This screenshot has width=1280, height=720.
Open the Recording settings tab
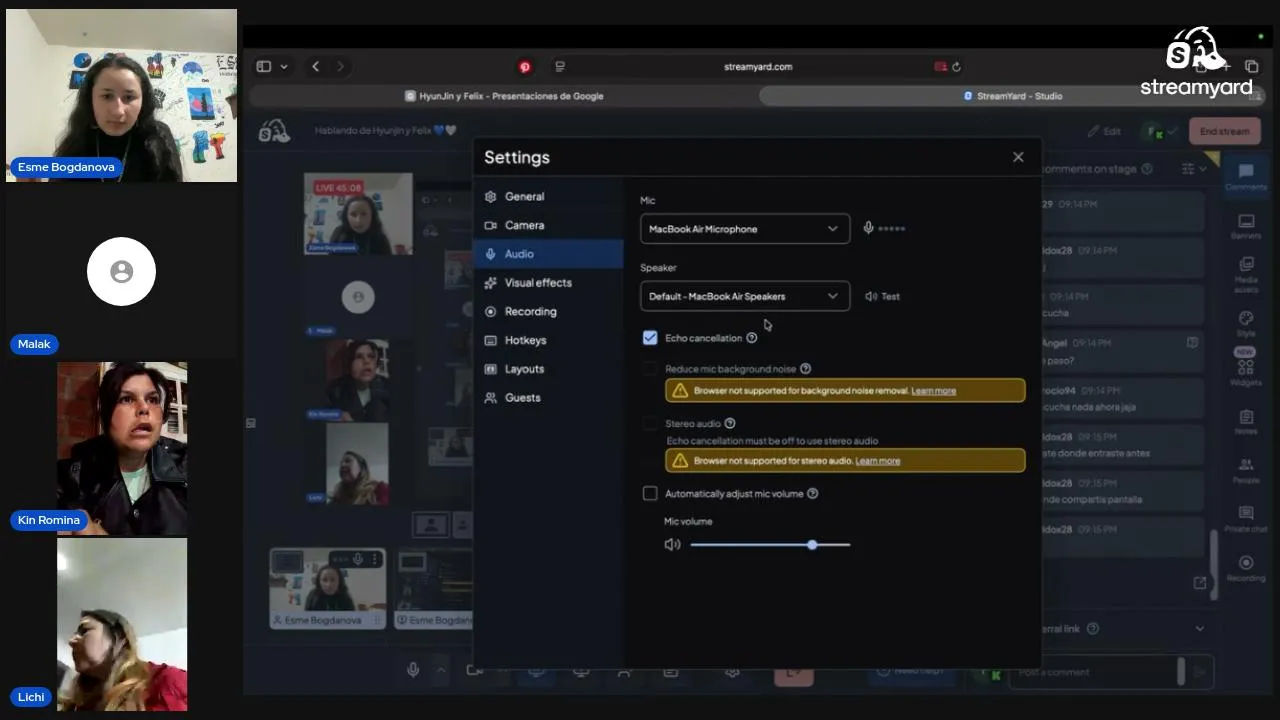click(549, 312)
